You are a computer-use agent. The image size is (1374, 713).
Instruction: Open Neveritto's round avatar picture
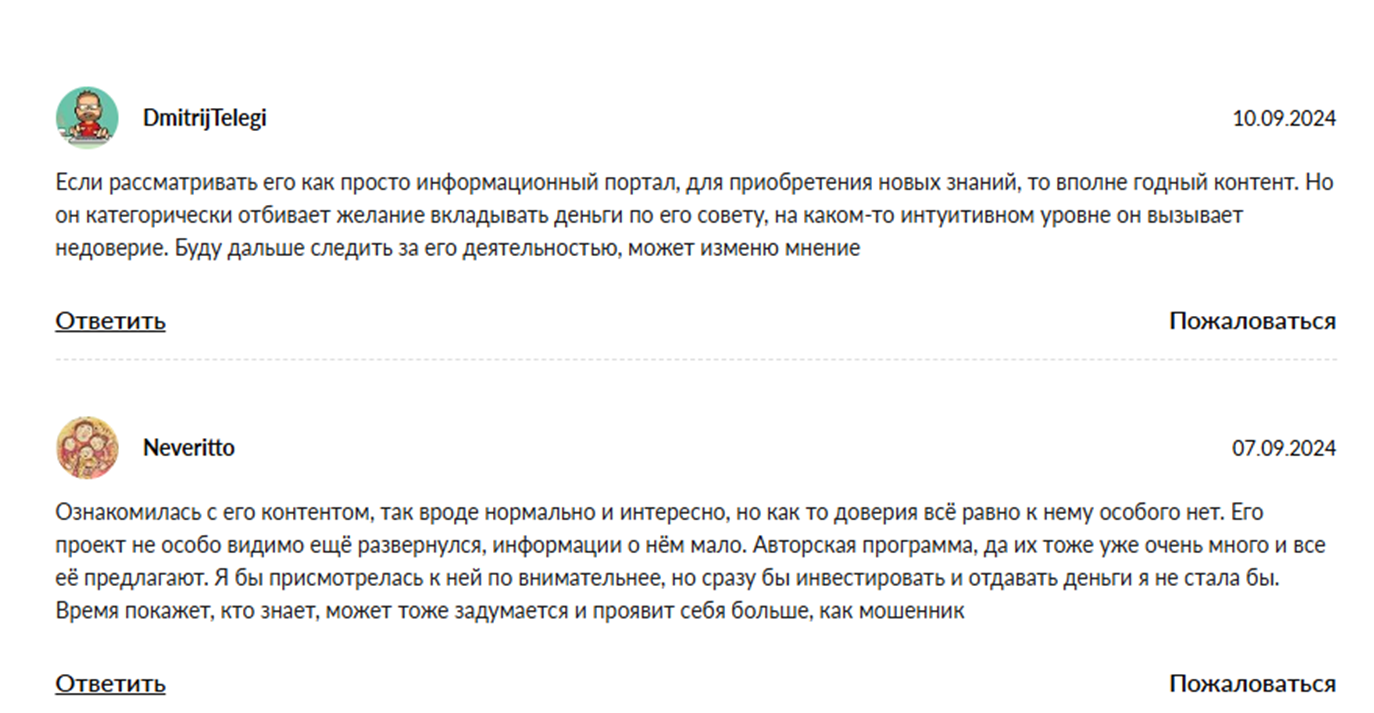coord(87,448)
